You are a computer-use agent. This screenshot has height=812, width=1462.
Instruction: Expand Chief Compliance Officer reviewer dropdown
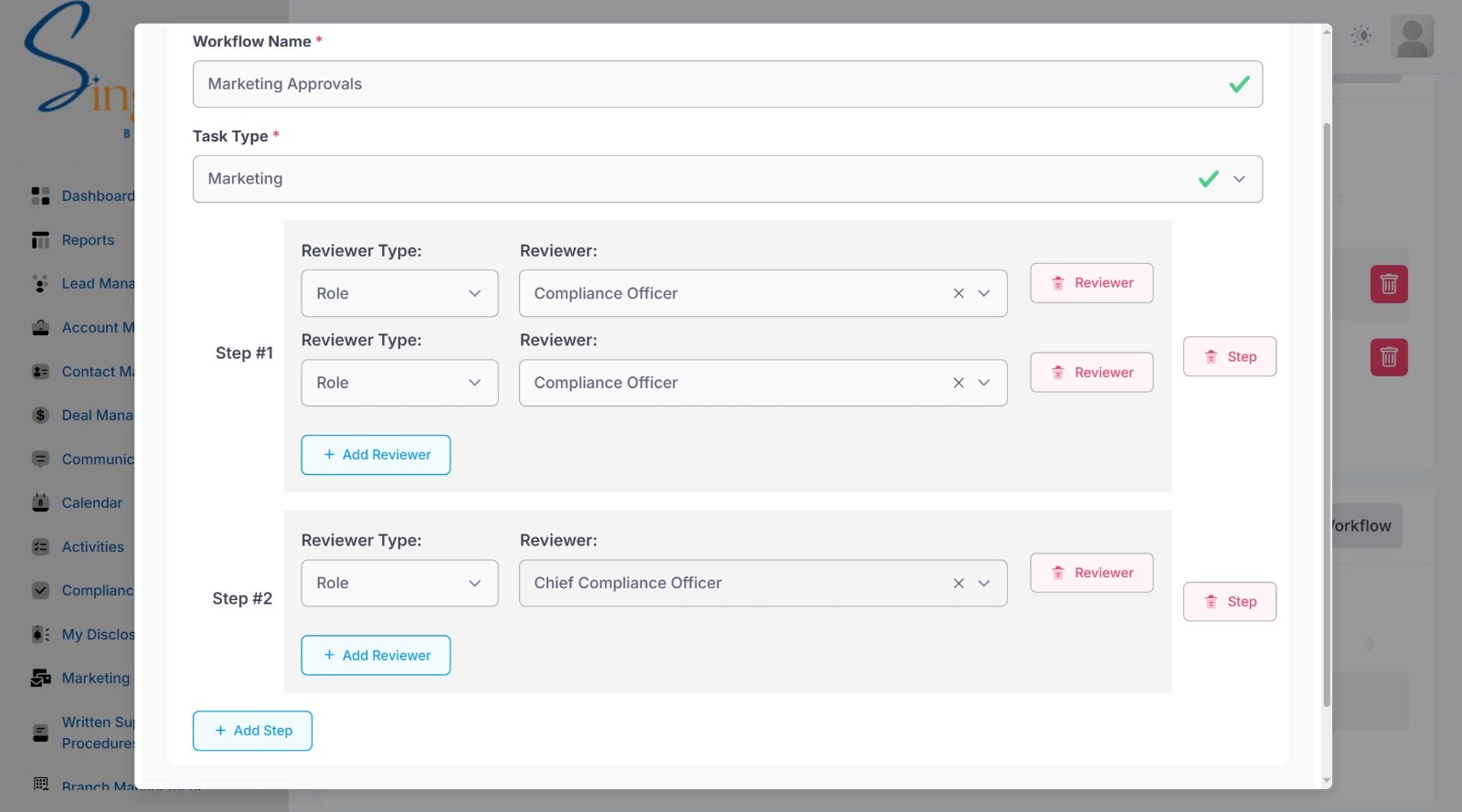point(984,584)
